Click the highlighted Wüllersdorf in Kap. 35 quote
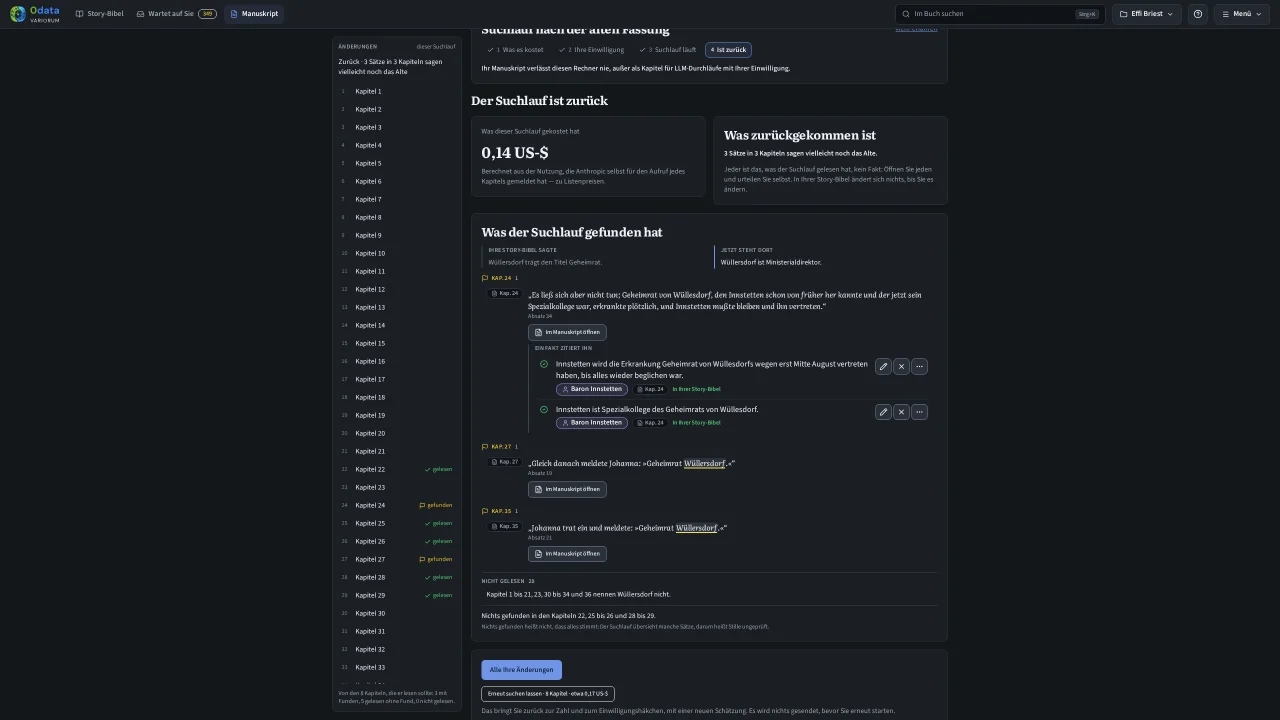This screenshot has height=720, width=1280. click(x=696, y=528)
